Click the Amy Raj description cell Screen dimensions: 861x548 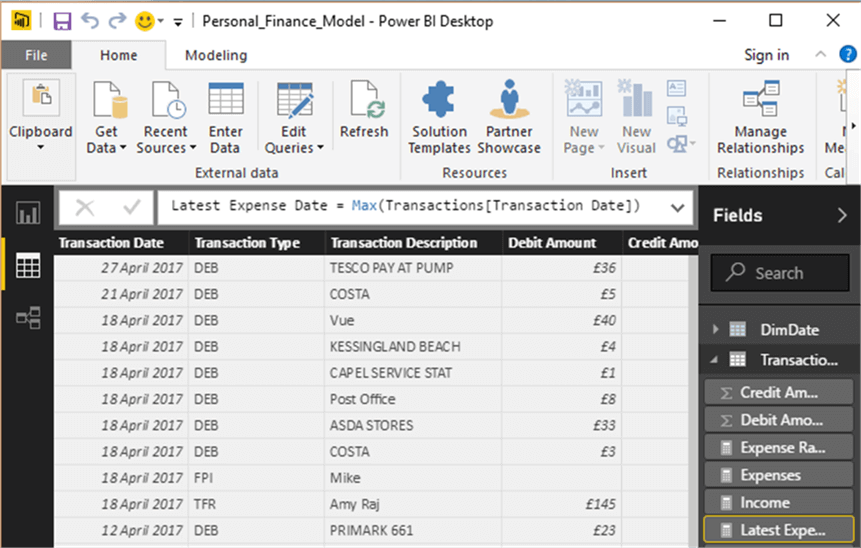point(413,504)
